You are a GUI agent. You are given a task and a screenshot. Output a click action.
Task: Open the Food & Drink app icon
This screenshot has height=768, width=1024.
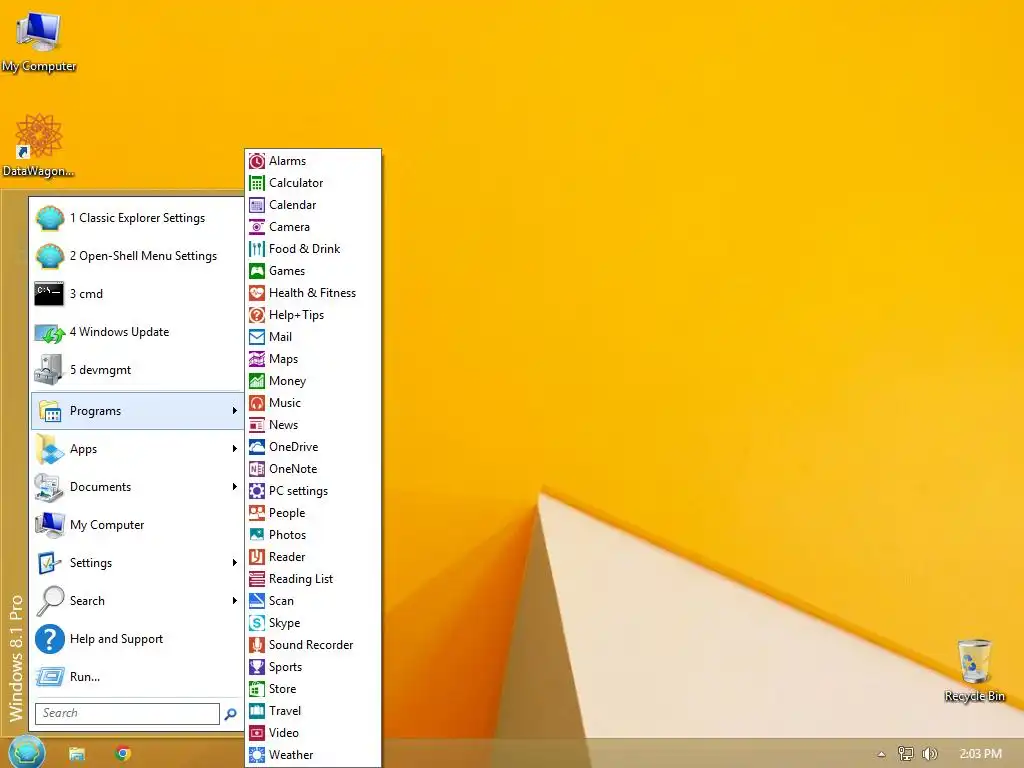click(x=257, y=249)
